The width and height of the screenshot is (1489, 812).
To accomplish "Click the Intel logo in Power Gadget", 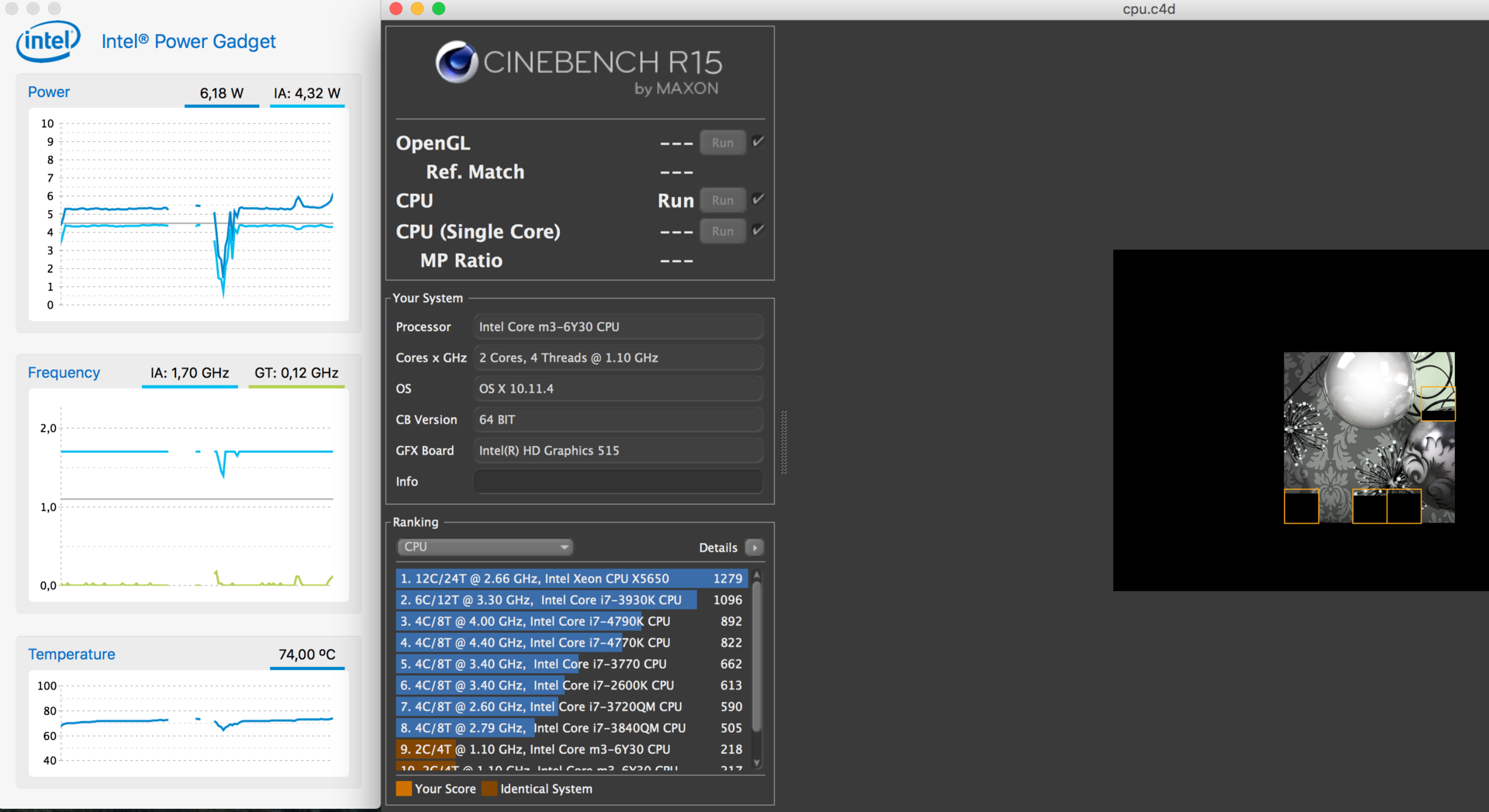I will tap(48, 41).
